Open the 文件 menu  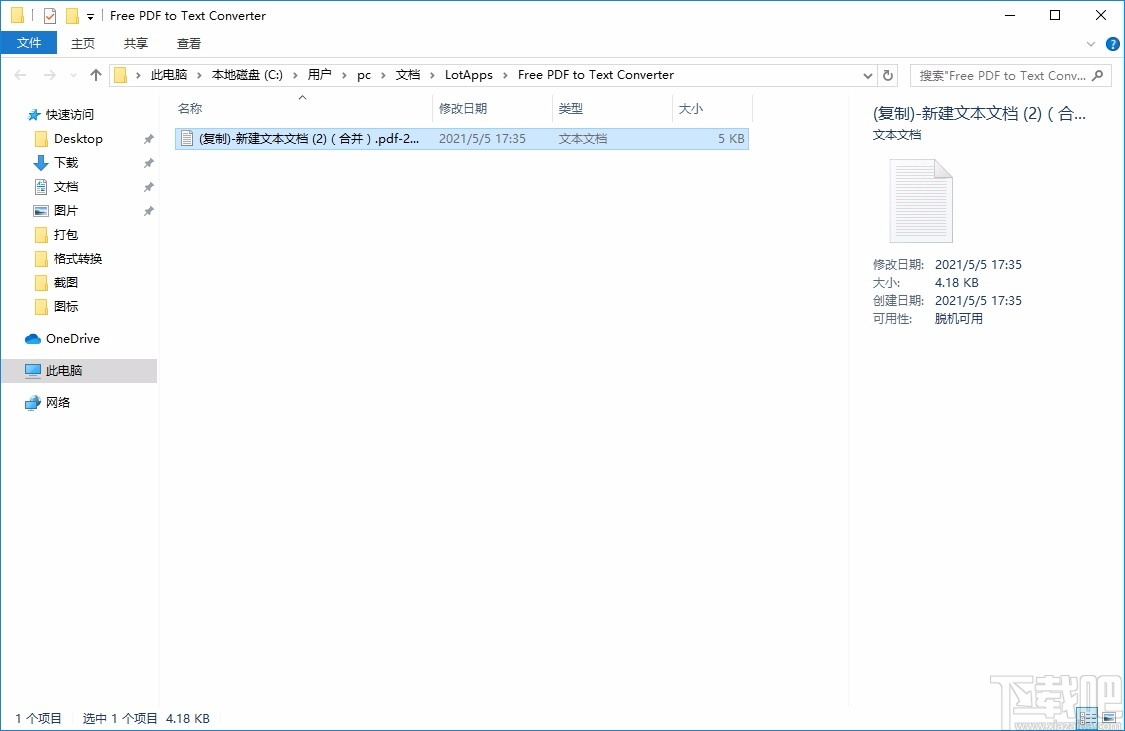(x=29, y=43)
